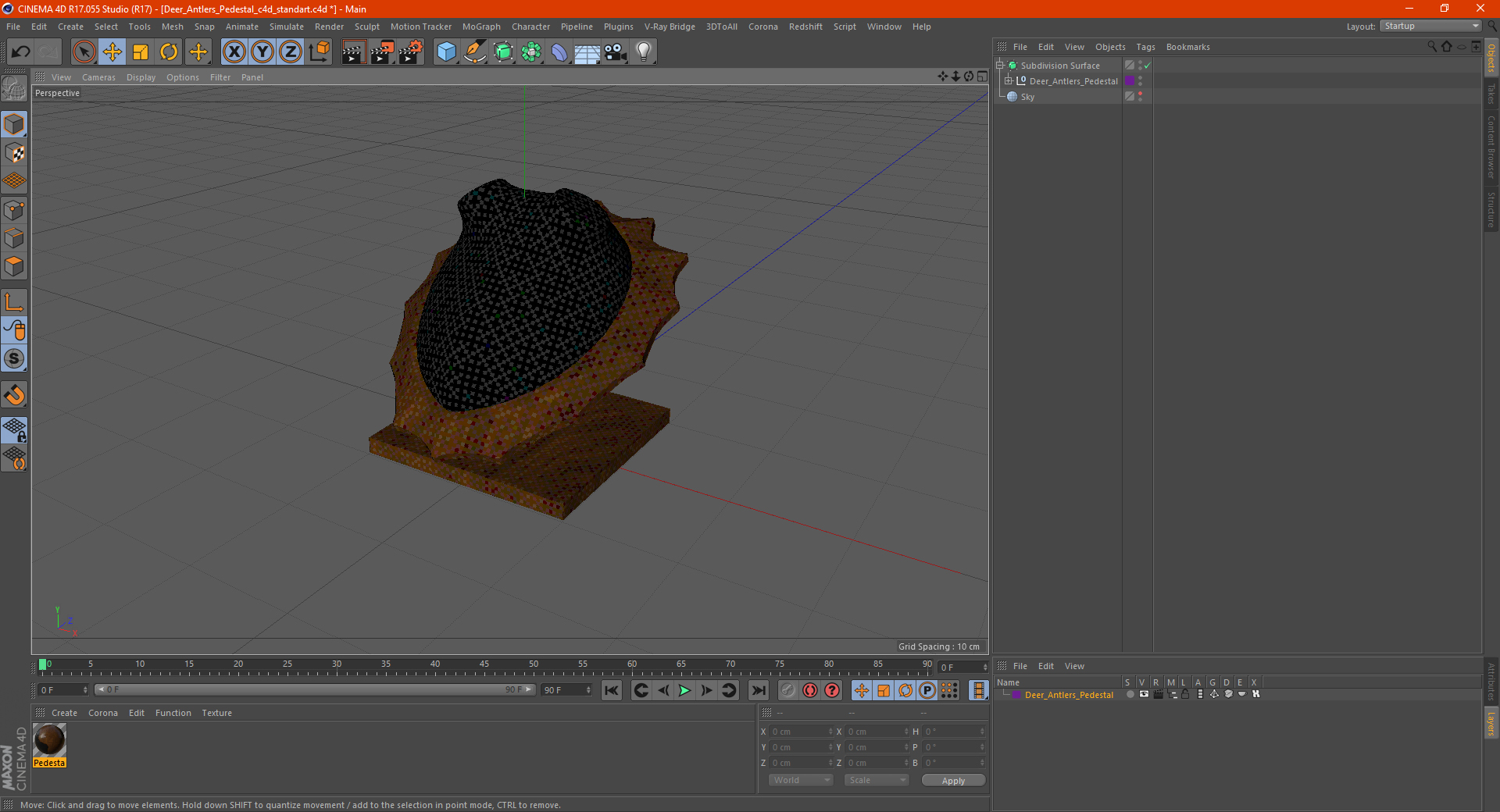Image resolution: width=1500 pixels, height=812 pixels.
Task: Open the World coordinate system dropdown
Action: [800, 780]
